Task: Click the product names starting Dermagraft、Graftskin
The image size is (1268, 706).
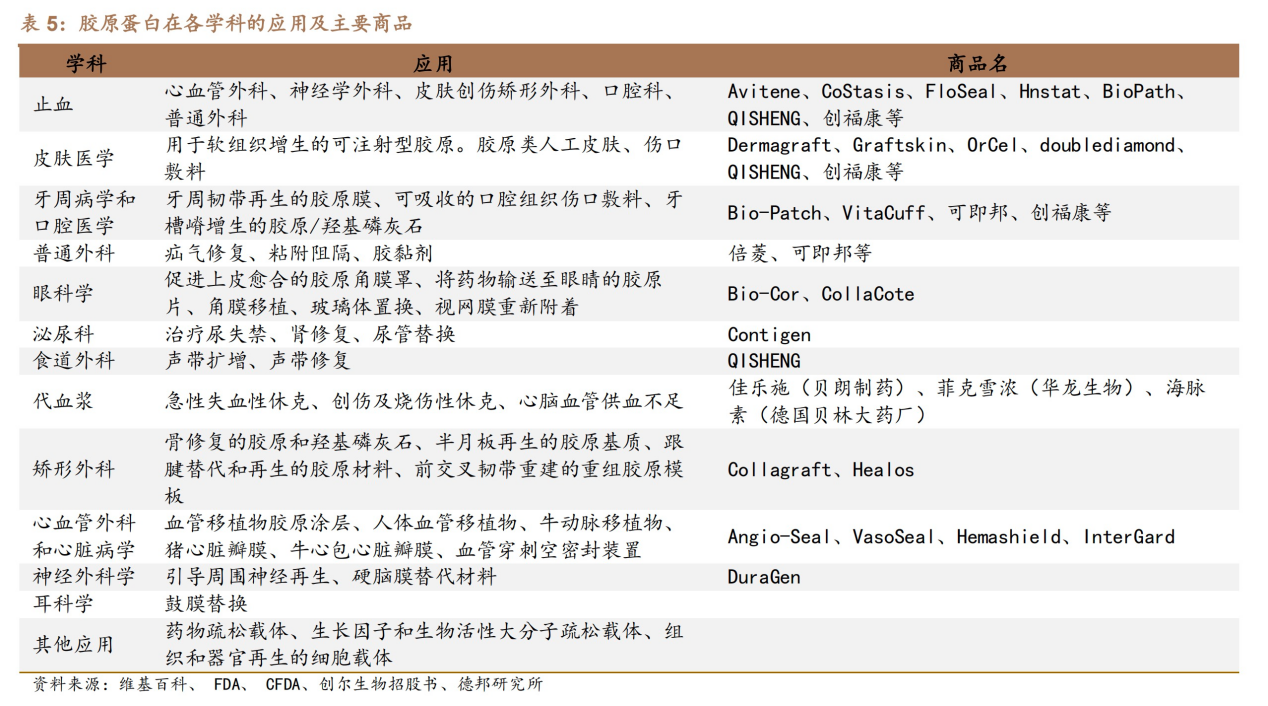Action: tap(958, 158)
